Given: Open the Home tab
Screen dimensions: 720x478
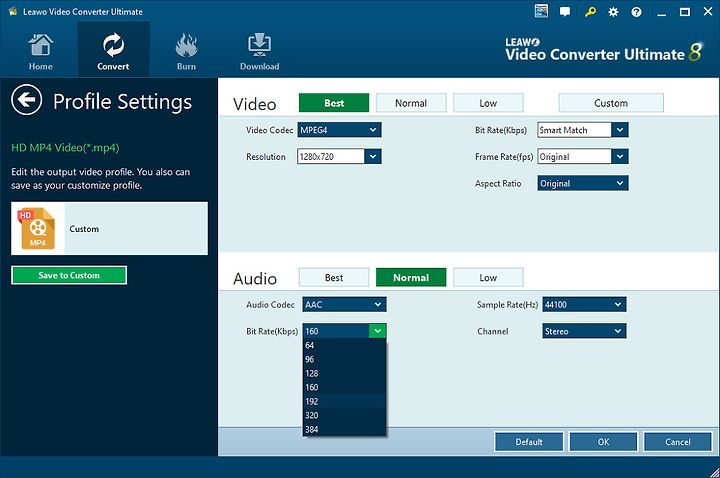Looking at the screenshot, I should click(x=40, y=52).
